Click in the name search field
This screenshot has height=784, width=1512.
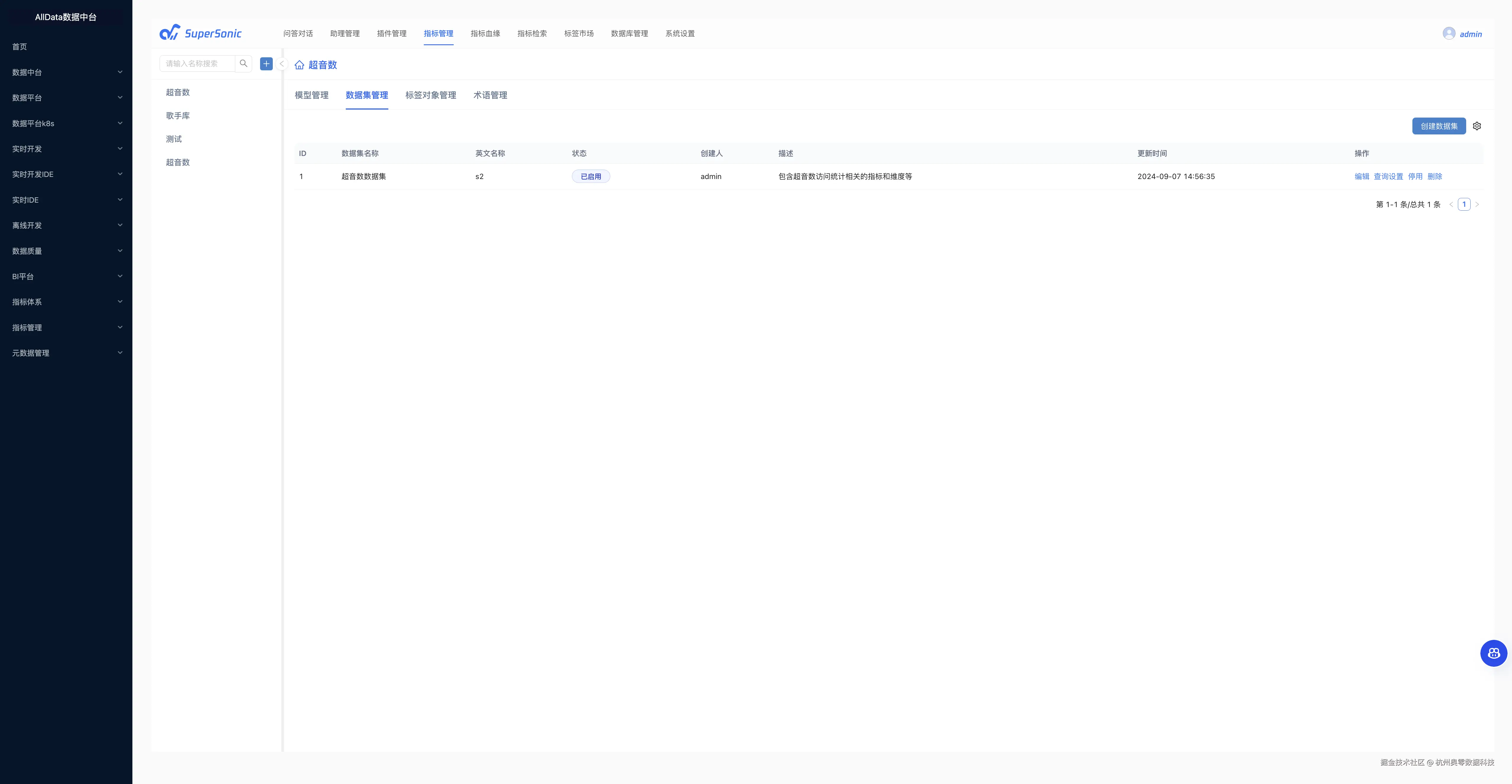point(197,64)
